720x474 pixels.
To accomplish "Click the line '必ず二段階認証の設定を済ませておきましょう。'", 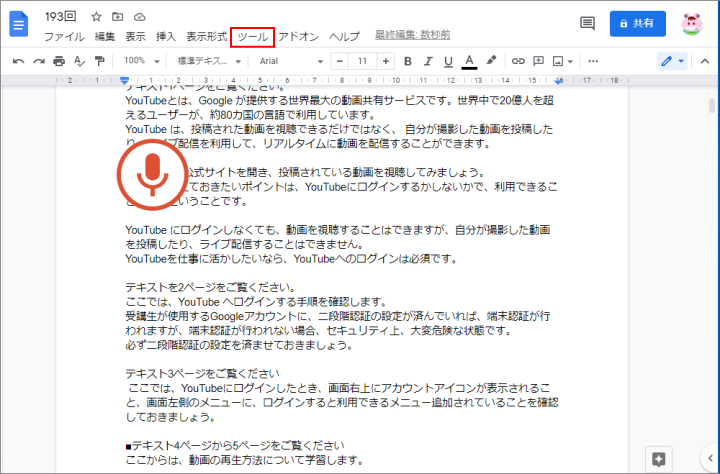I will [x=239, y=345].
